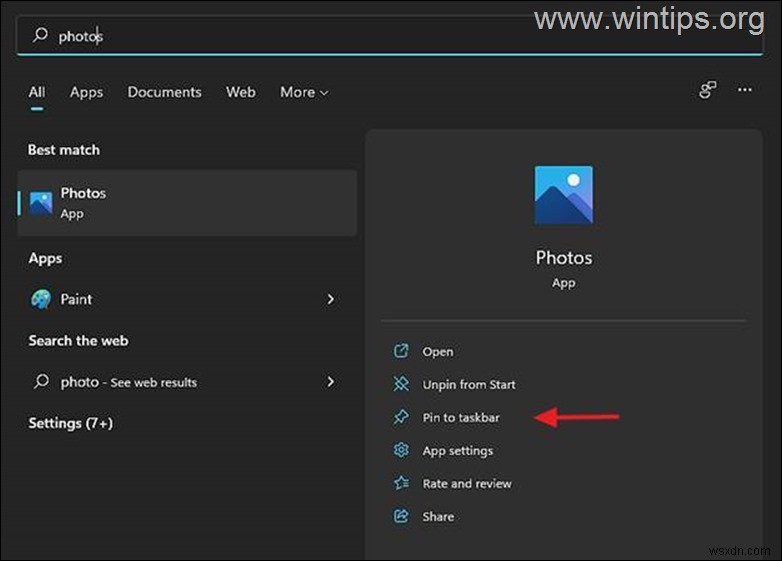Click the Unpin from Start icon
The width and height of the screenshot is (782, 561).
(x=401, y=384)
